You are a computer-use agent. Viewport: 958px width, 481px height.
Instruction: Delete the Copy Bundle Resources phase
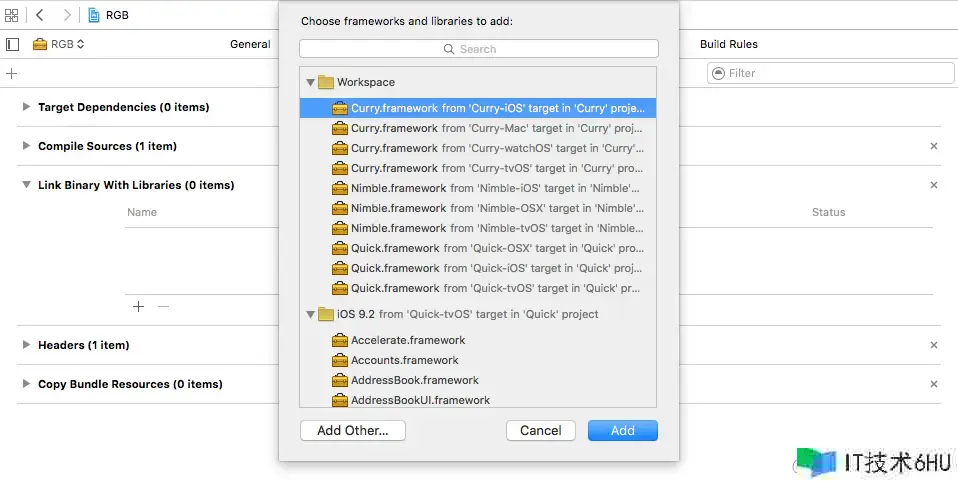934,384
